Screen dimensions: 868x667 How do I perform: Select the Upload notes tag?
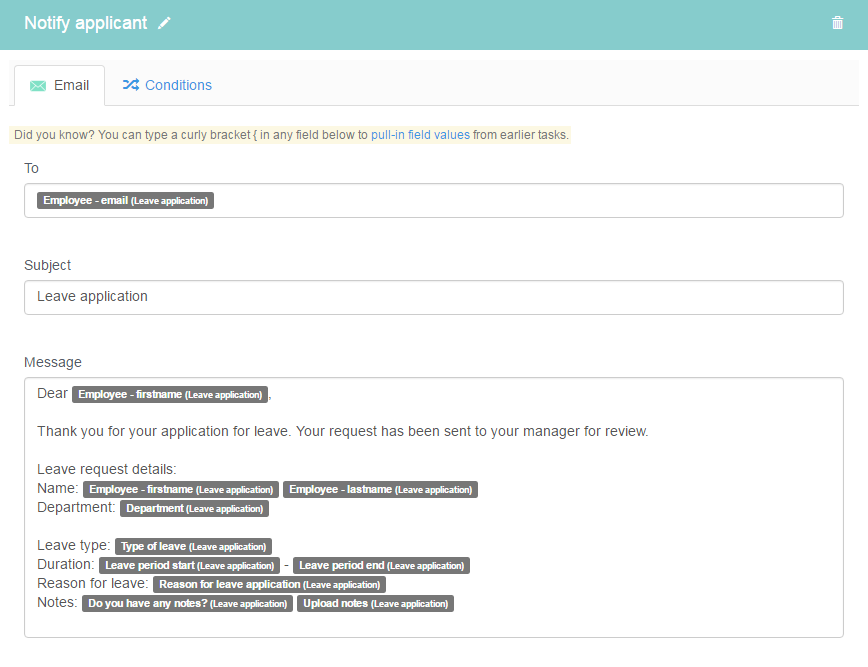pos(375,603)
